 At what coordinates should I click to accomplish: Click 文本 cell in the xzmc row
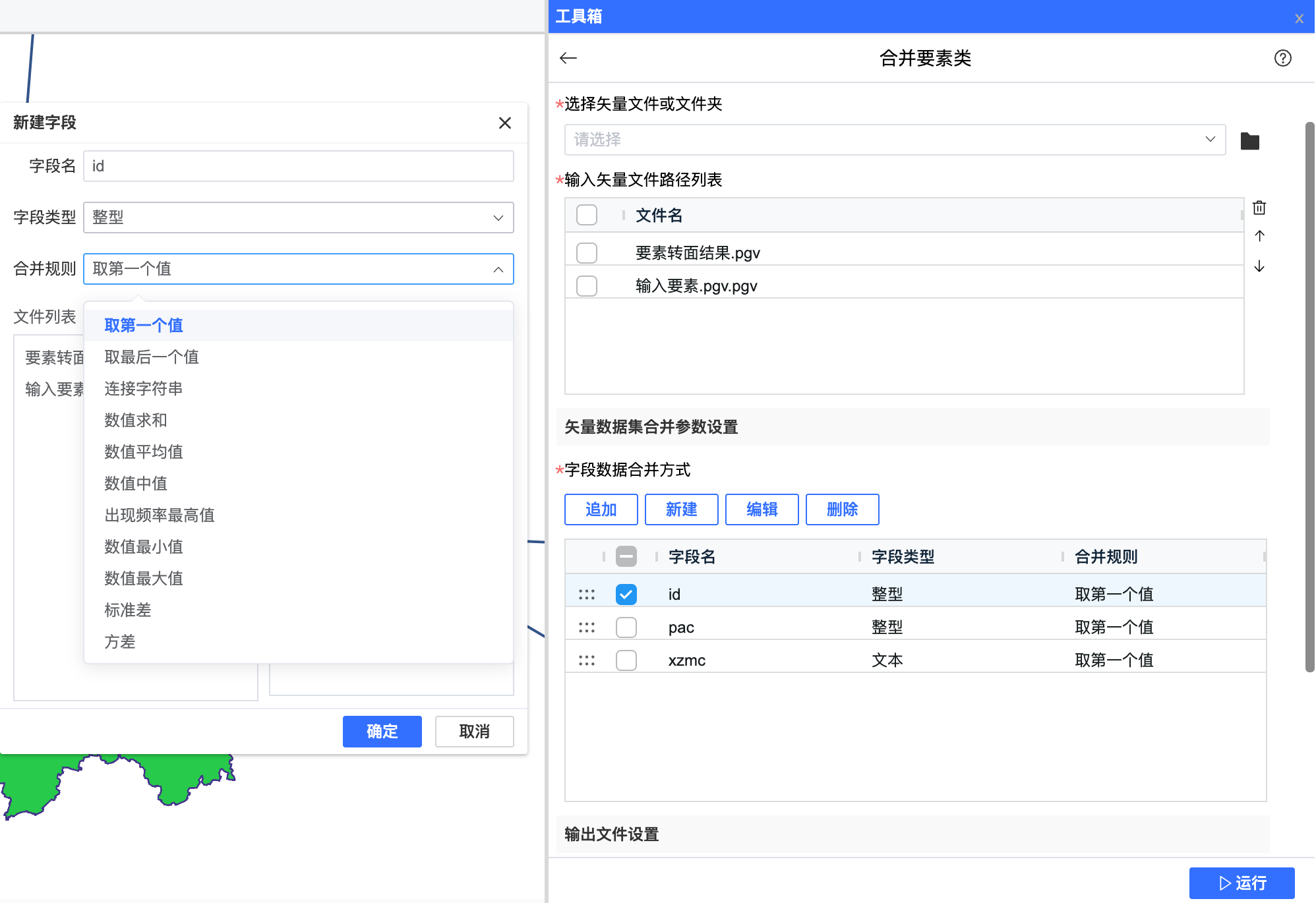pos(887,660)
